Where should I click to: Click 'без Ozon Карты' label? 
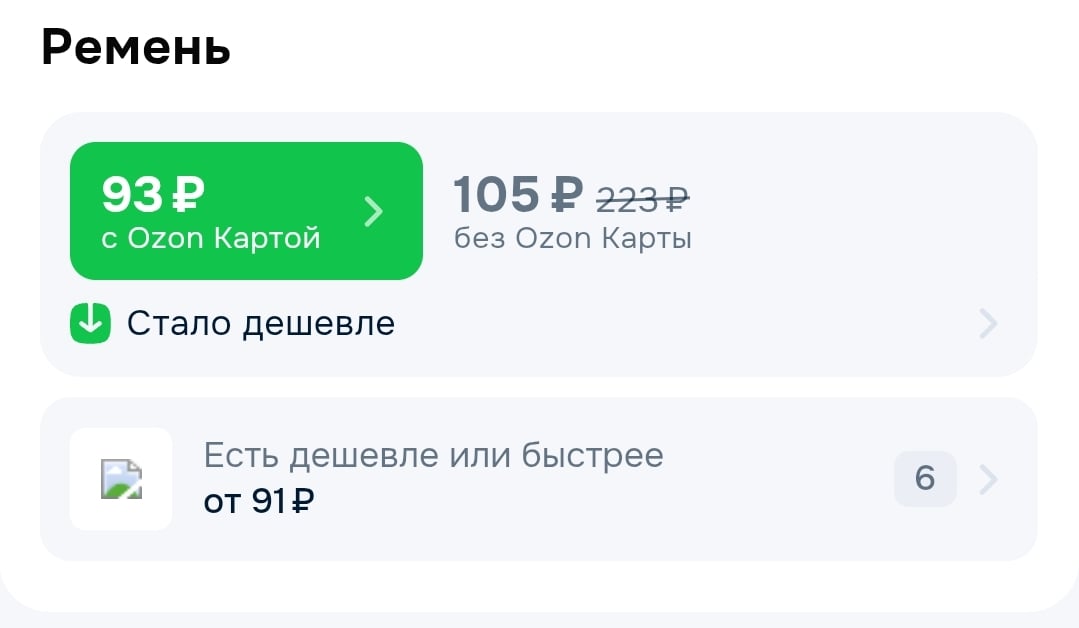[x=572, y=238]
